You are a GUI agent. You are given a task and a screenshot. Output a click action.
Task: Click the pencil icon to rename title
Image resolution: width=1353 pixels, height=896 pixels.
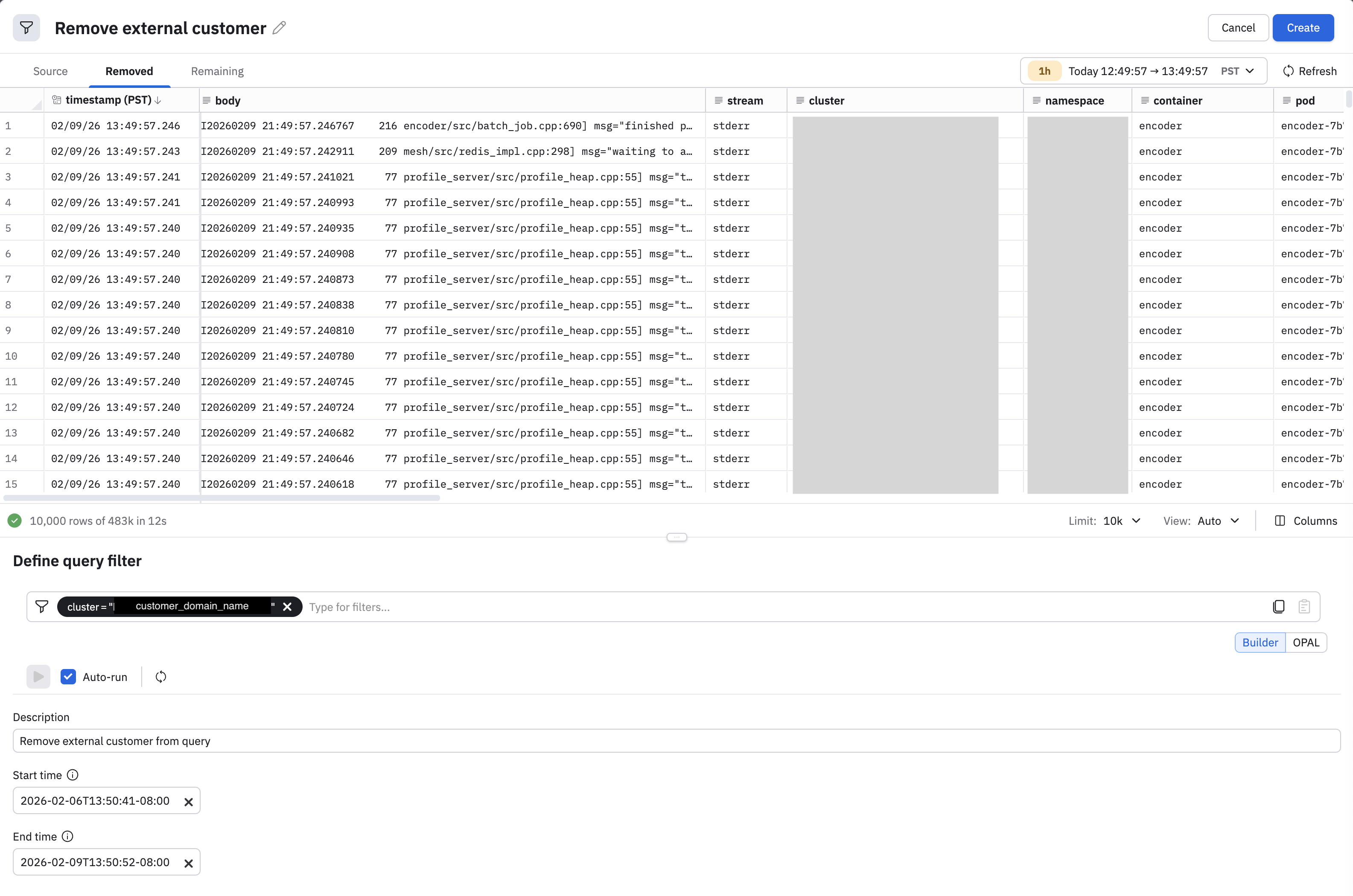click(279, 28)
